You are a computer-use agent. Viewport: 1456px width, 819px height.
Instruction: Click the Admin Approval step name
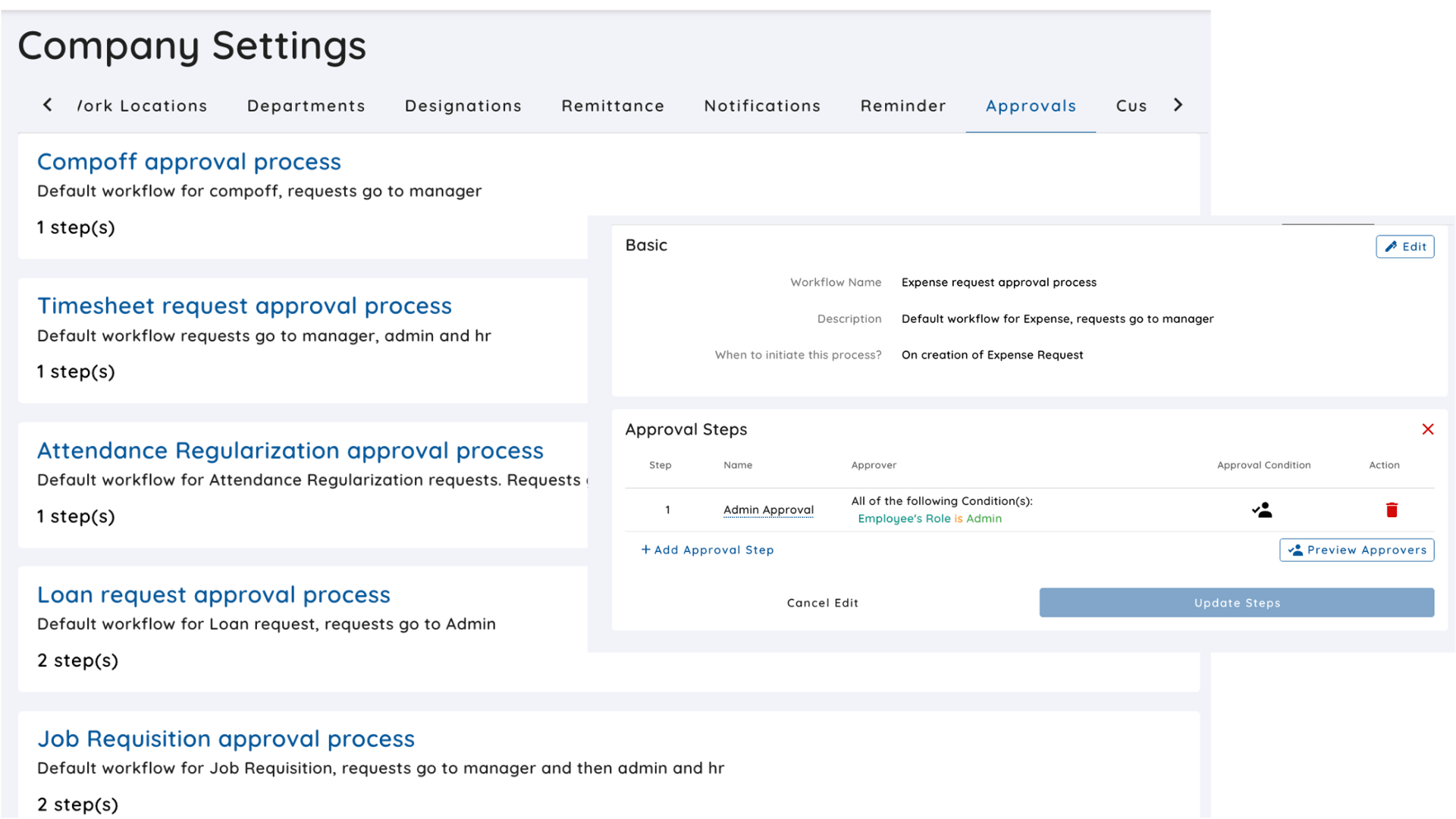click(767, 510)
